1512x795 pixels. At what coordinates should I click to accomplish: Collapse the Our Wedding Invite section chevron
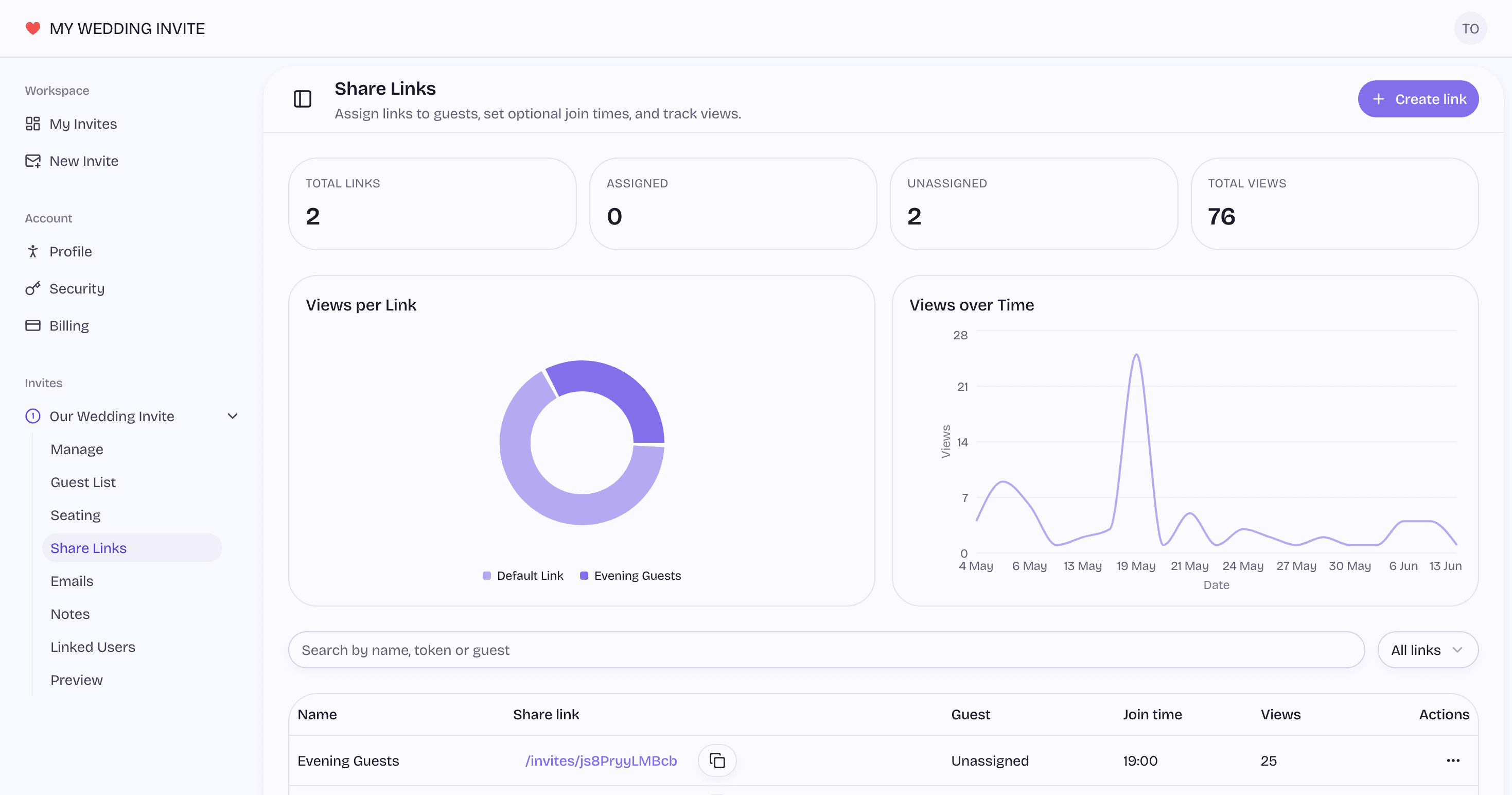click(233, 416)
